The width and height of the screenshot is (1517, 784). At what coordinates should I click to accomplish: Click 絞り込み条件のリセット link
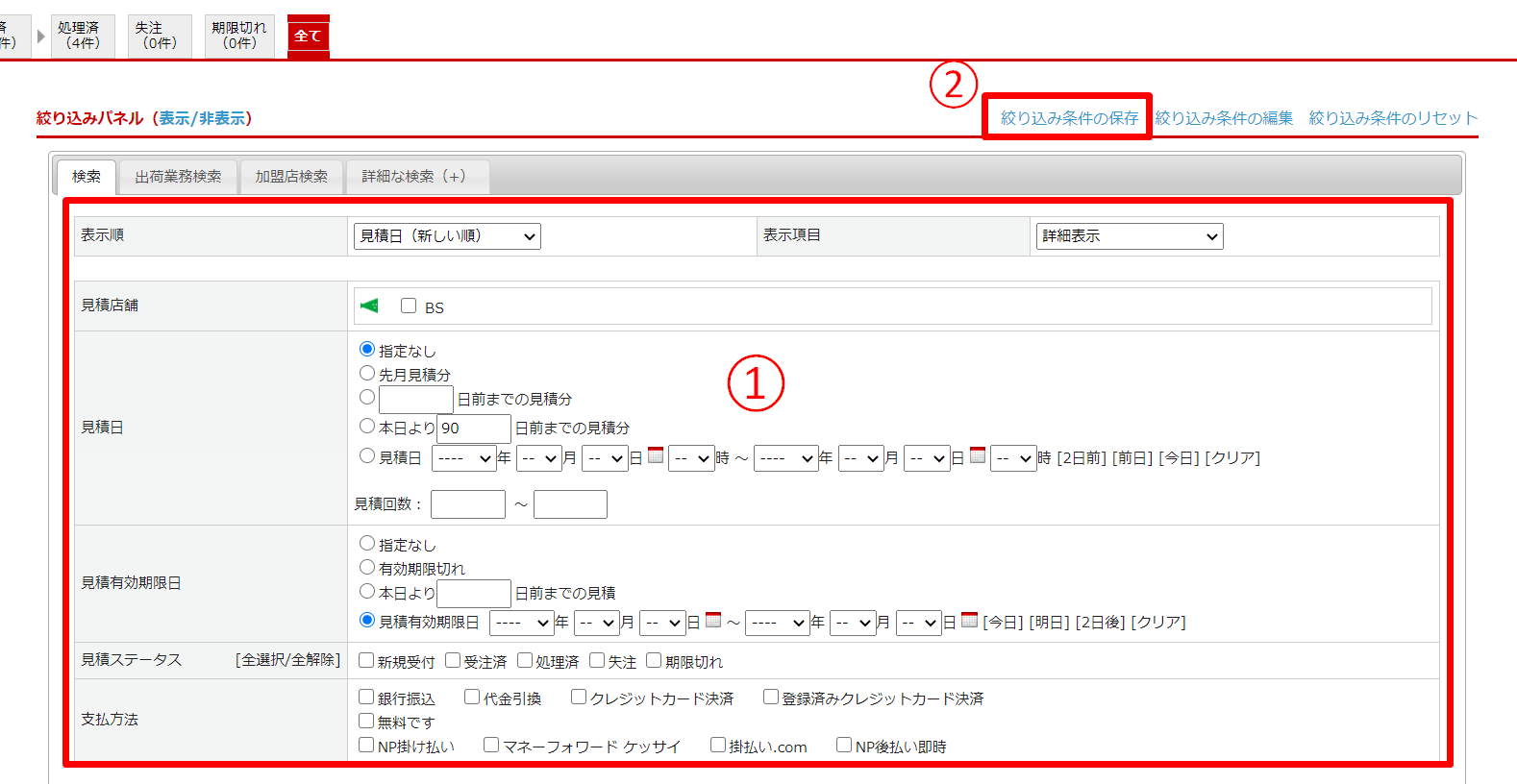coord(1392,118)
